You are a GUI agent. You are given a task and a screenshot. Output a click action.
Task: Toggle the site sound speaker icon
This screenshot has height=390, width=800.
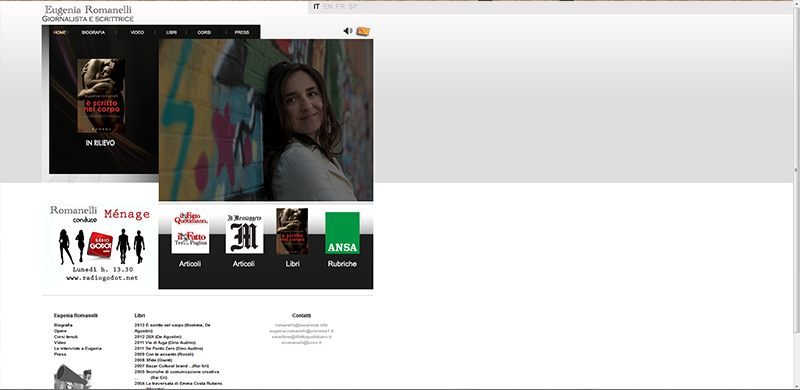[x=348, y=31]
